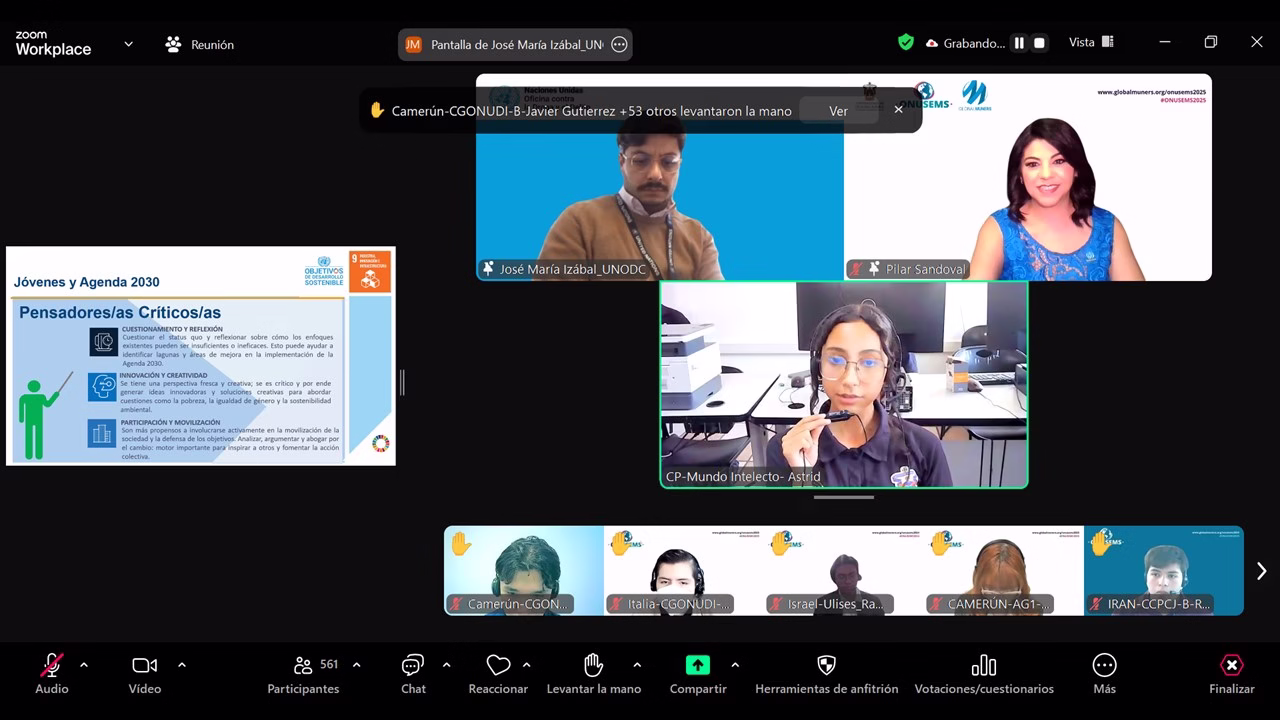Open Votaciones/cuestionarios polls

pyautogui.click(x=983, y=666)
